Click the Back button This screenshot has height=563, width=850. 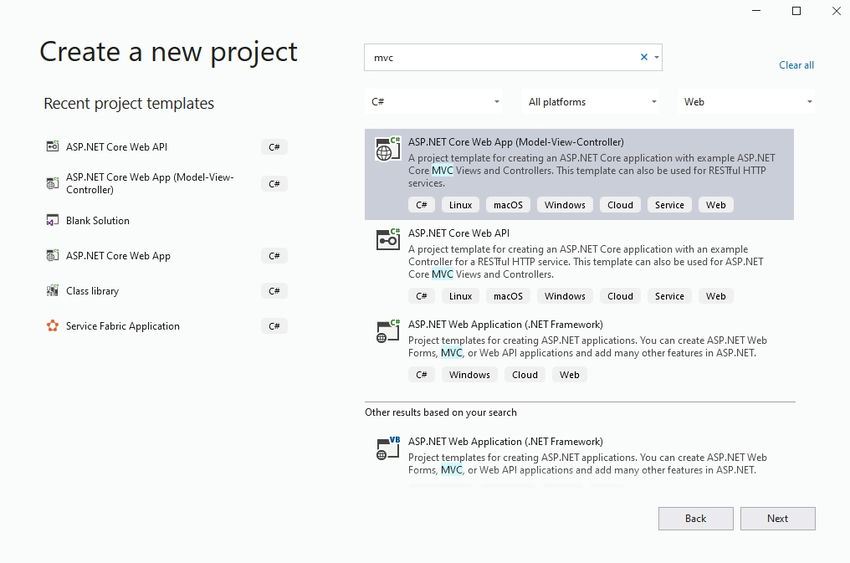[696, 519]
